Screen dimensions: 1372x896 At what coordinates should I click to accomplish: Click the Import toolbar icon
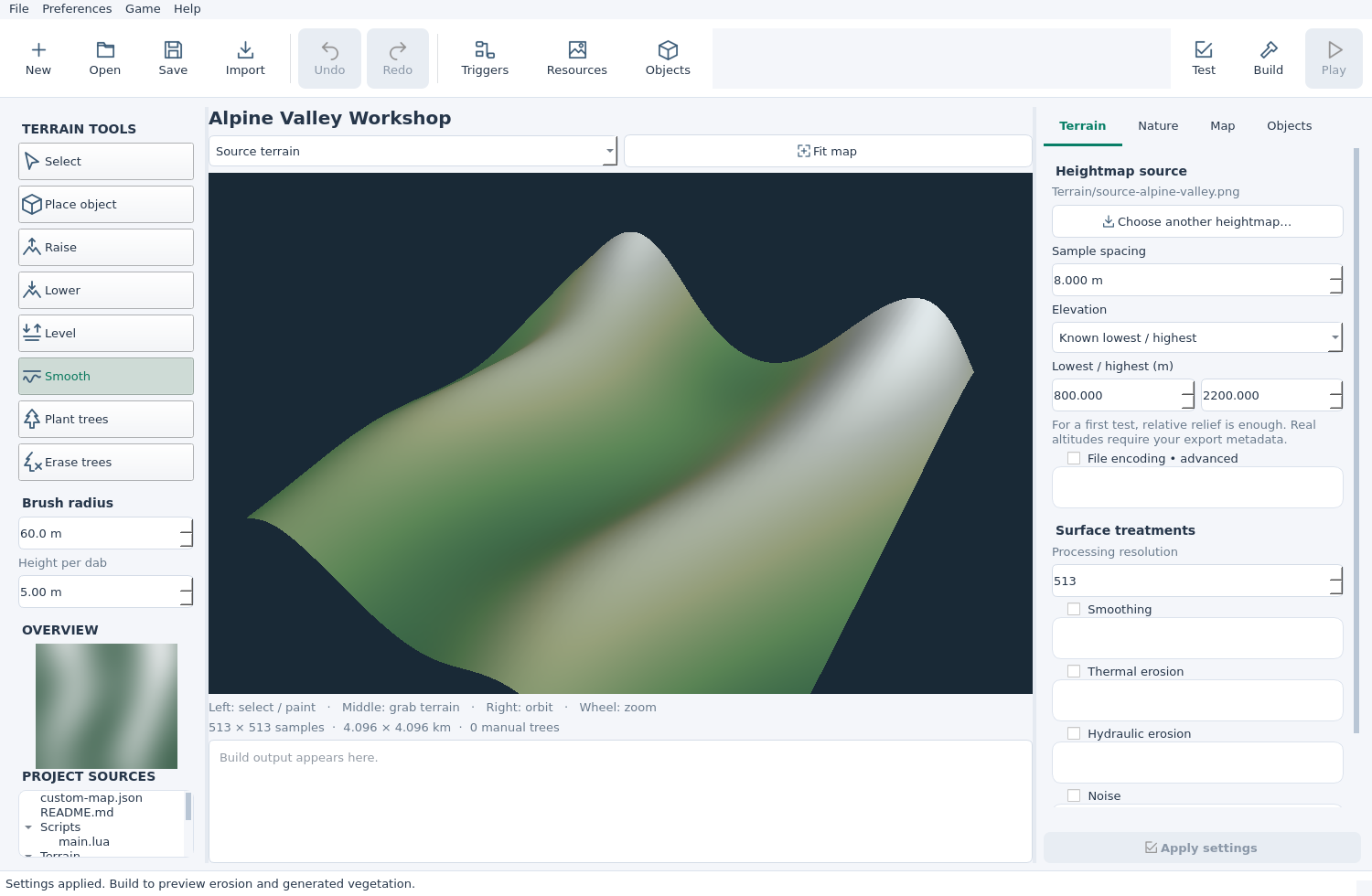point(245,59)
